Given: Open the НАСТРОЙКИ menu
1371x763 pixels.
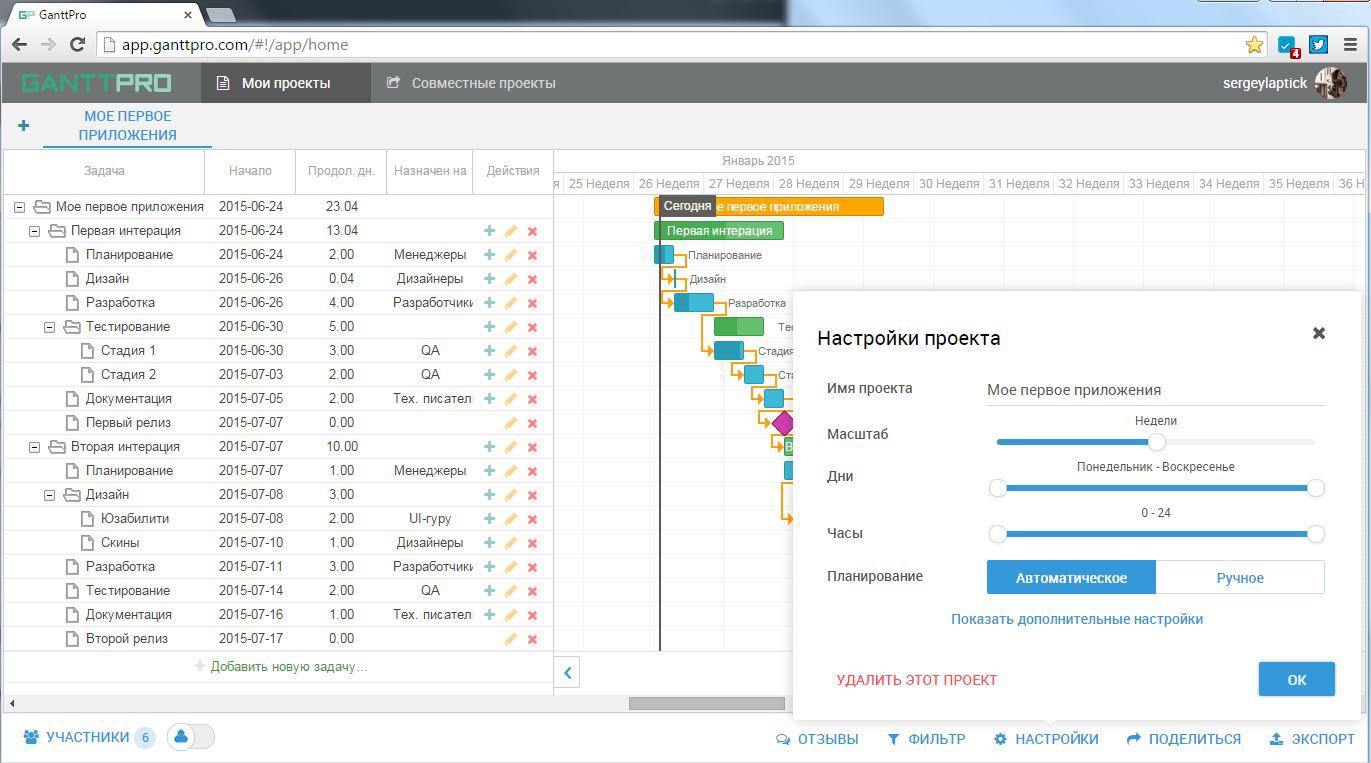Looking at the screenshot, I should (x=1046, y=739).
